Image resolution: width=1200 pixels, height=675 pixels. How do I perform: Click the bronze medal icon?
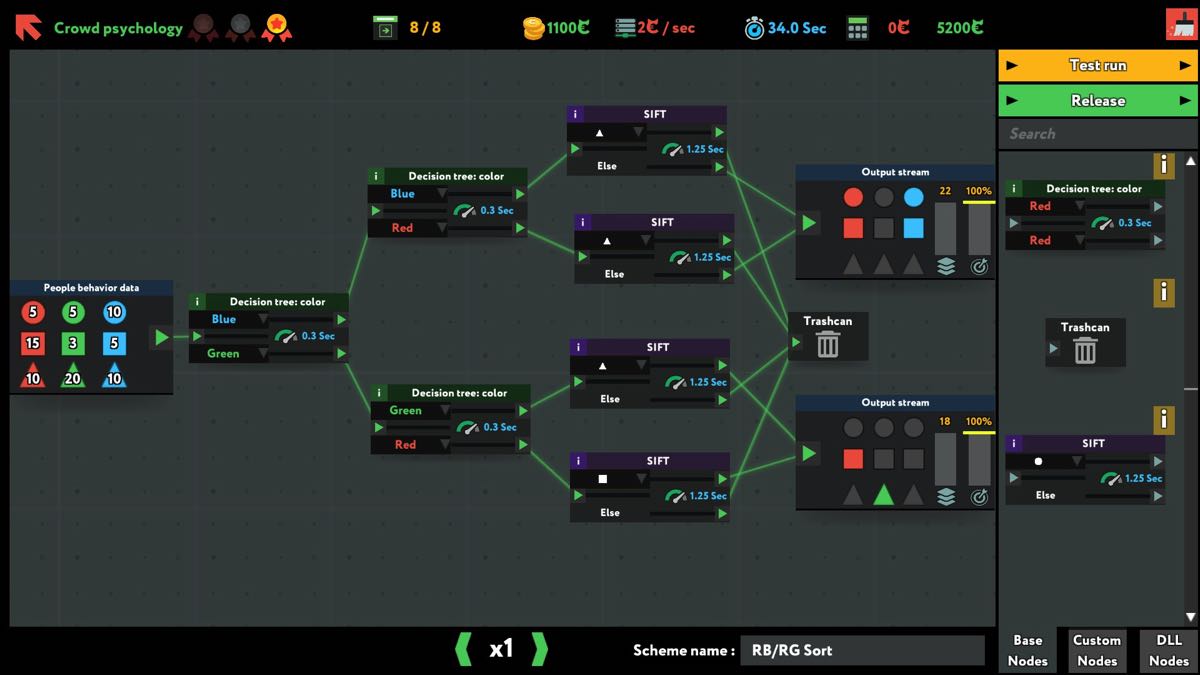[x=203, y=28]
